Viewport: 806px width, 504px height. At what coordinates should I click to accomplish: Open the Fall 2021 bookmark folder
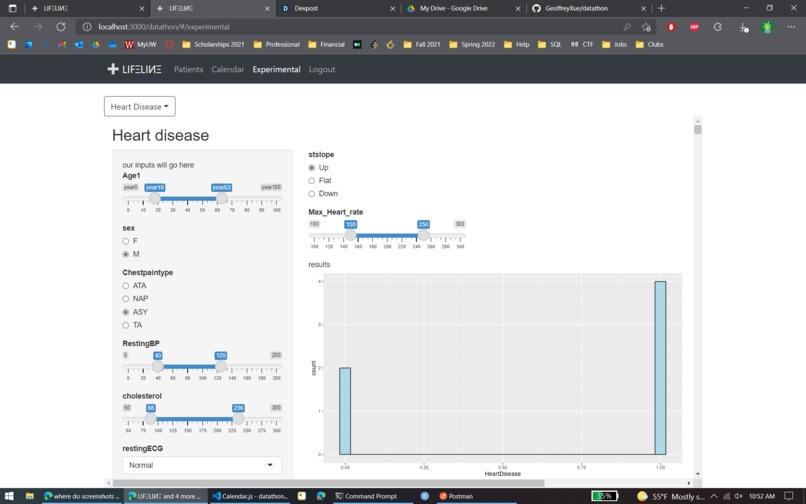point(422,45)
